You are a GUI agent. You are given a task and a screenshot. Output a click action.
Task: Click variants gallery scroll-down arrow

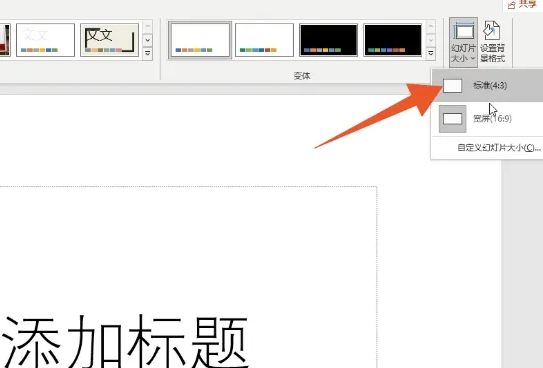click(x=430, y=40)
